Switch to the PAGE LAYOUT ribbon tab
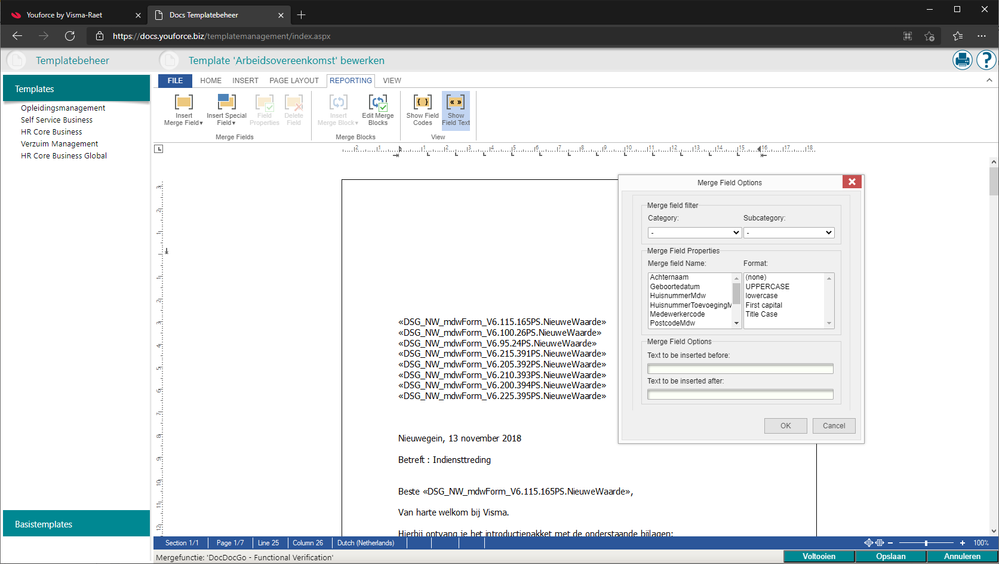The width and height of the screenshot is (999, 564). pyautogui.click(x=294, y=80)
